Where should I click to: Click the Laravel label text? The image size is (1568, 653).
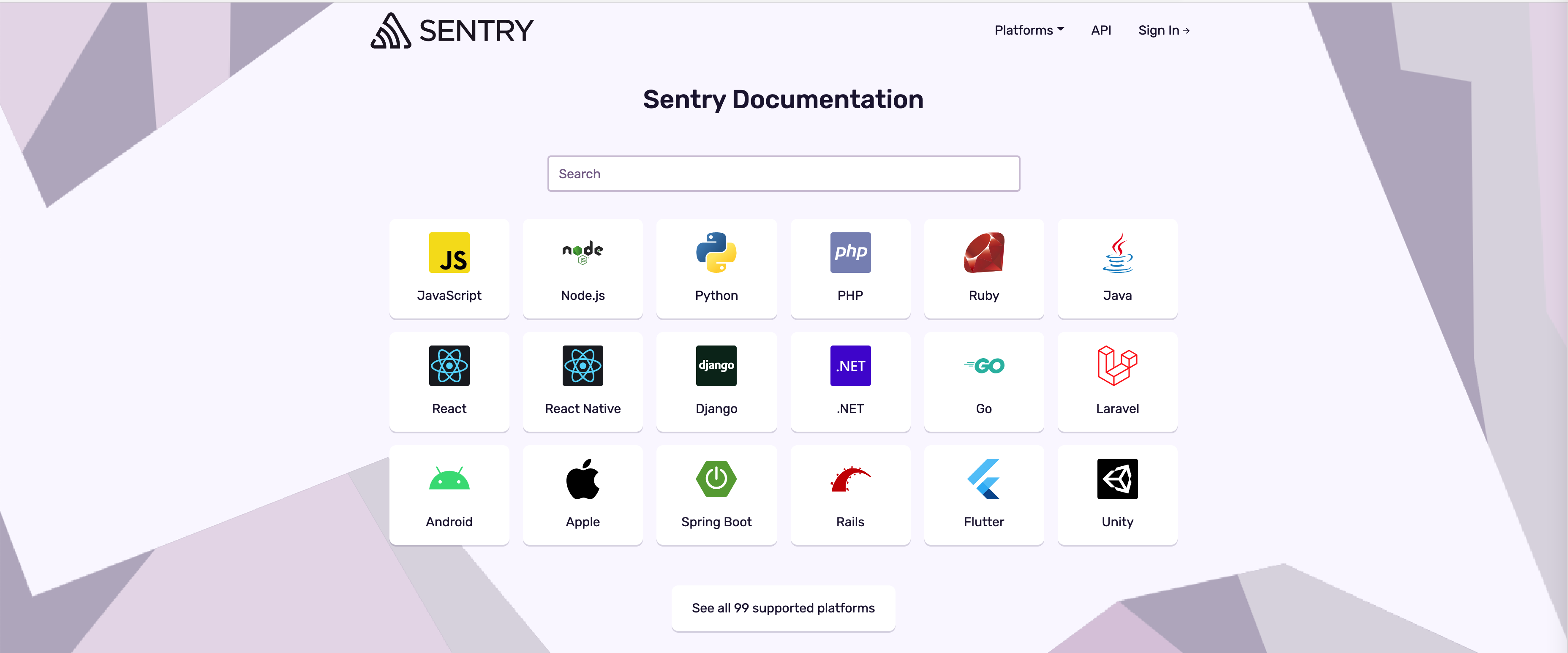point(1118,409)
